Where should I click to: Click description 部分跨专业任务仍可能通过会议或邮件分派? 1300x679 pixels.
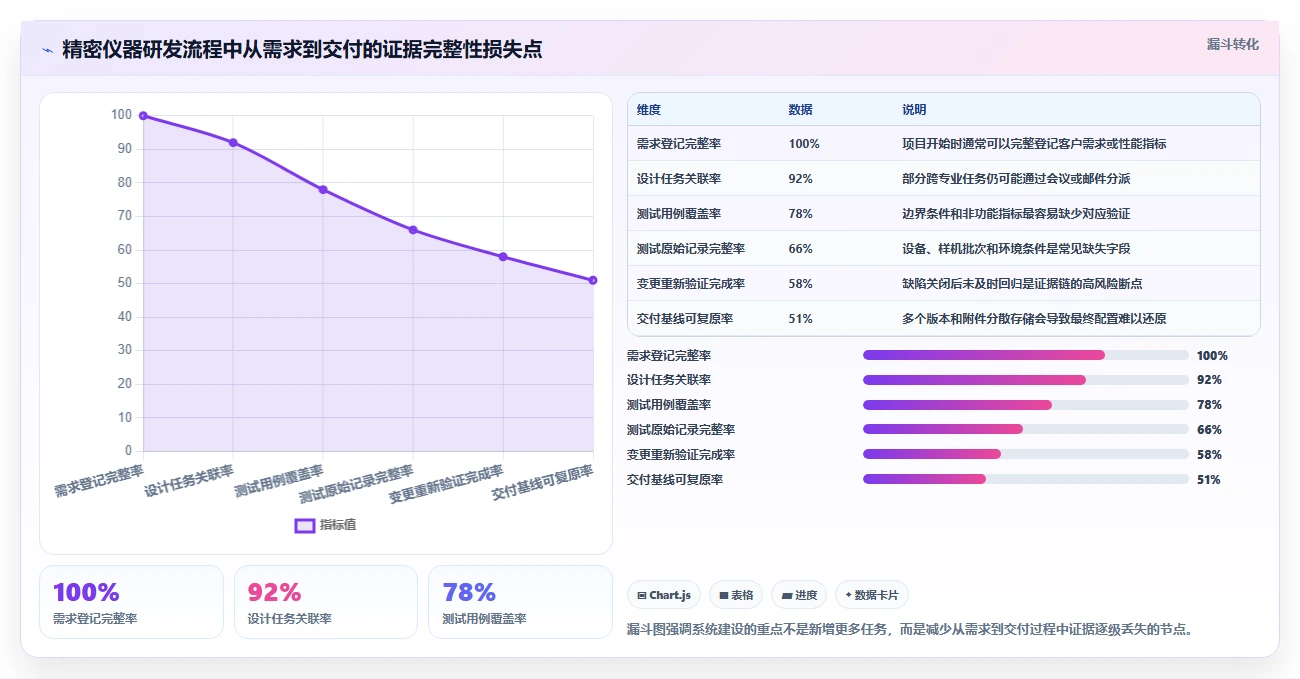point(1016,179)
